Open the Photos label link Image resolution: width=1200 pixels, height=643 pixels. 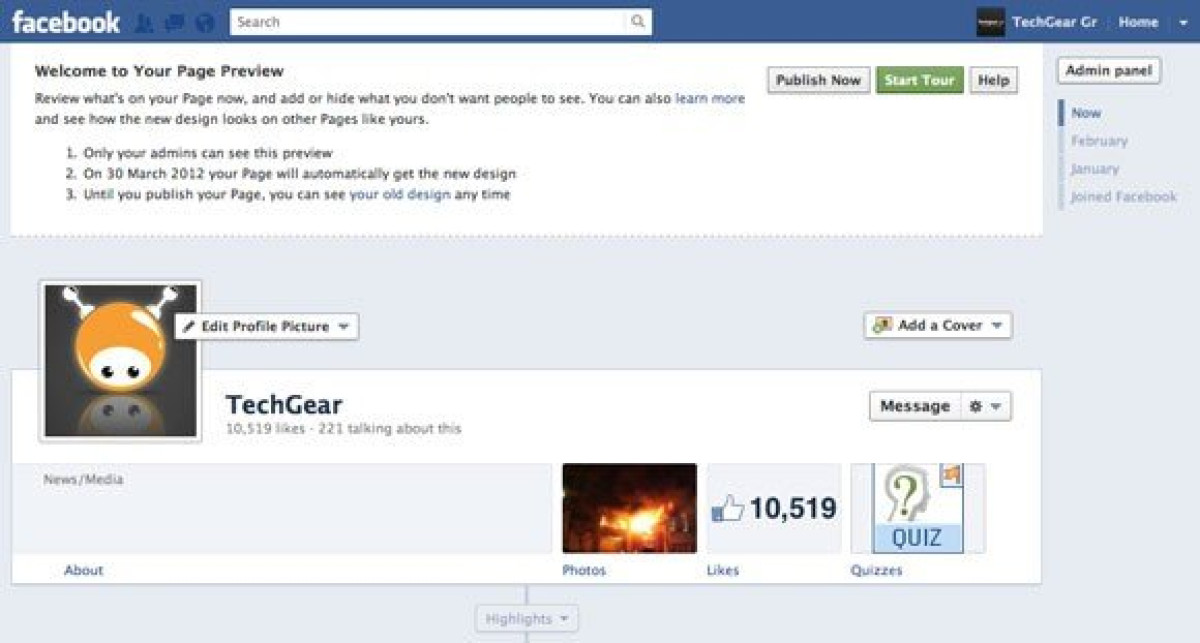click(x=584, y=570)
